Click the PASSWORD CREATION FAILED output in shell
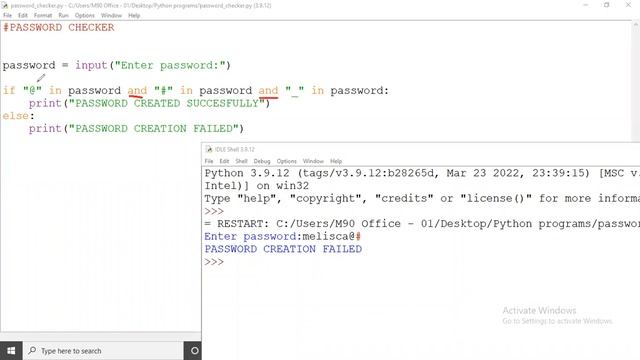640x360 pixels. [x=283, y=249]
